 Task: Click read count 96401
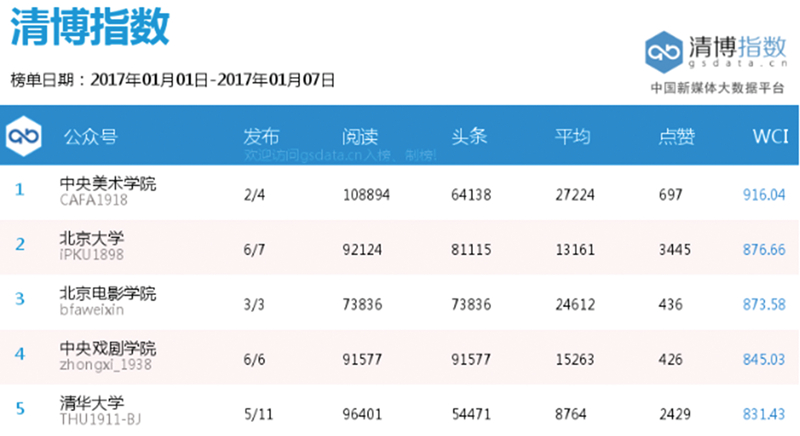362,414
